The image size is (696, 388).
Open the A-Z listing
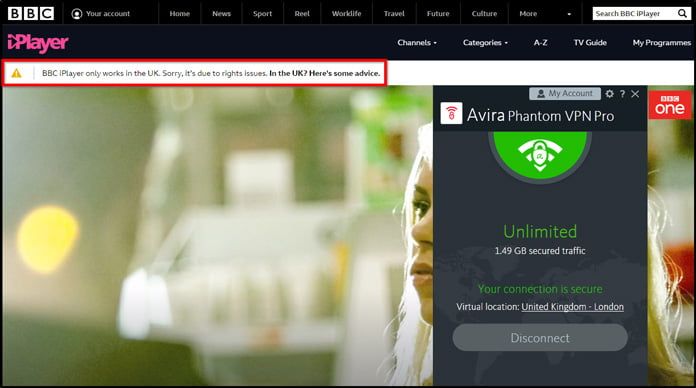point(540,43)
